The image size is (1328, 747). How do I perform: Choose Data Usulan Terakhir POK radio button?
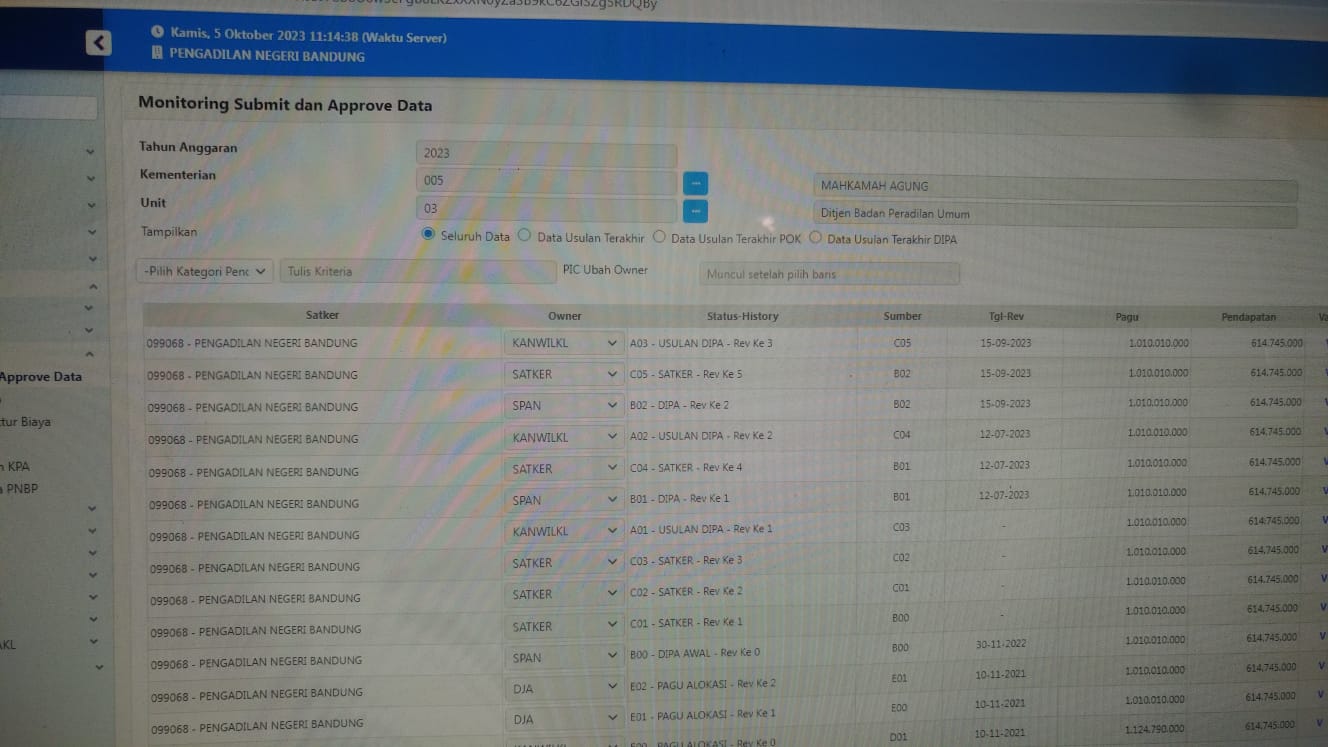pos(659,237)
